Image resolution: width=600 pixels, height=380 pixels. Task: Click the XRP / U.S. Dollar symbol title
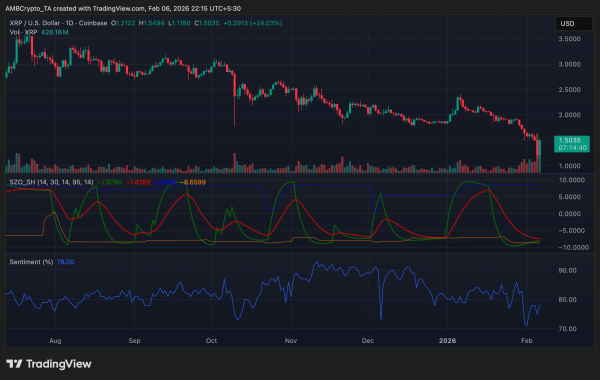point(36,23)
